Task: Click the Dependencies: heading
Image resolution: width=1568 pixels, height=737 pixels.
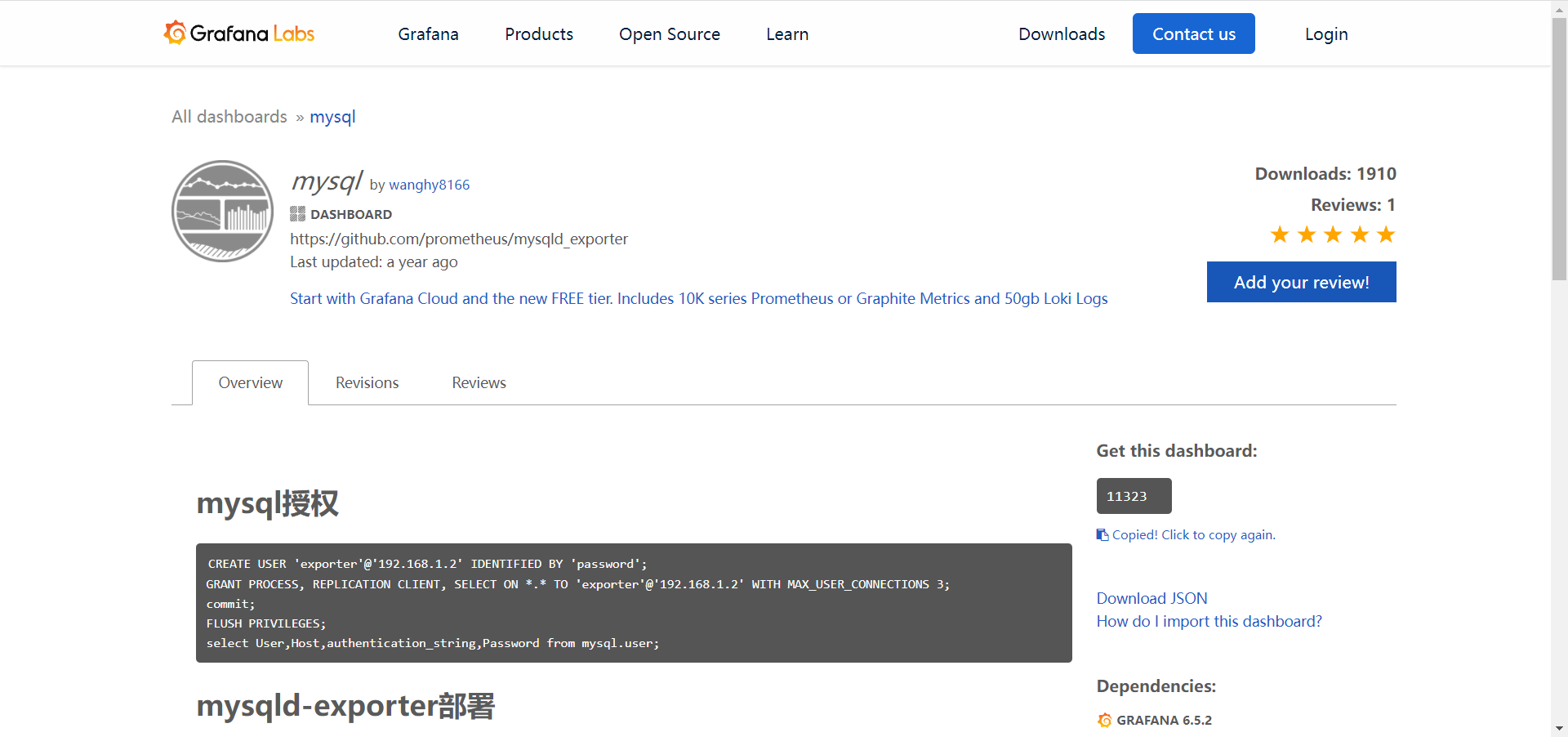Action: click(1156, 686)
